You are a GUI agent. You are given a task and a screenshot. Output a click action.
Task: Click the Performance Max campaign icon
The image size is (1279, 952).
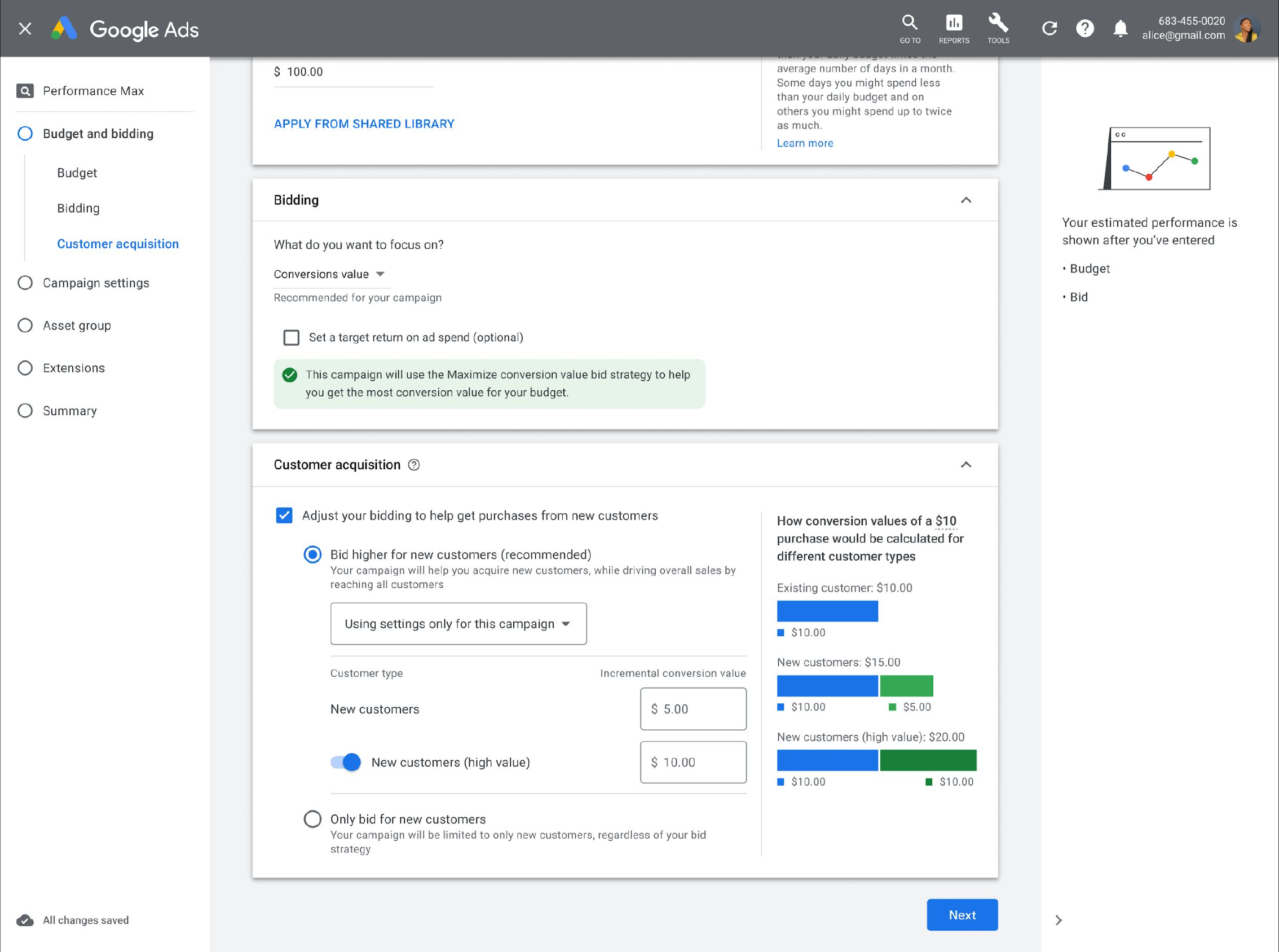click(x=25, y=91)
